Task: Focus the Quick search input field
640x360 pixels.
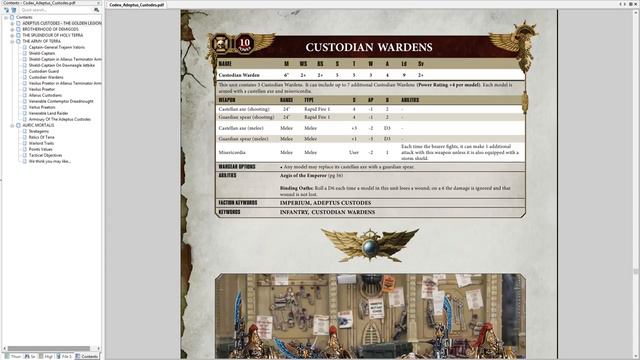Action: pos(56,10)
